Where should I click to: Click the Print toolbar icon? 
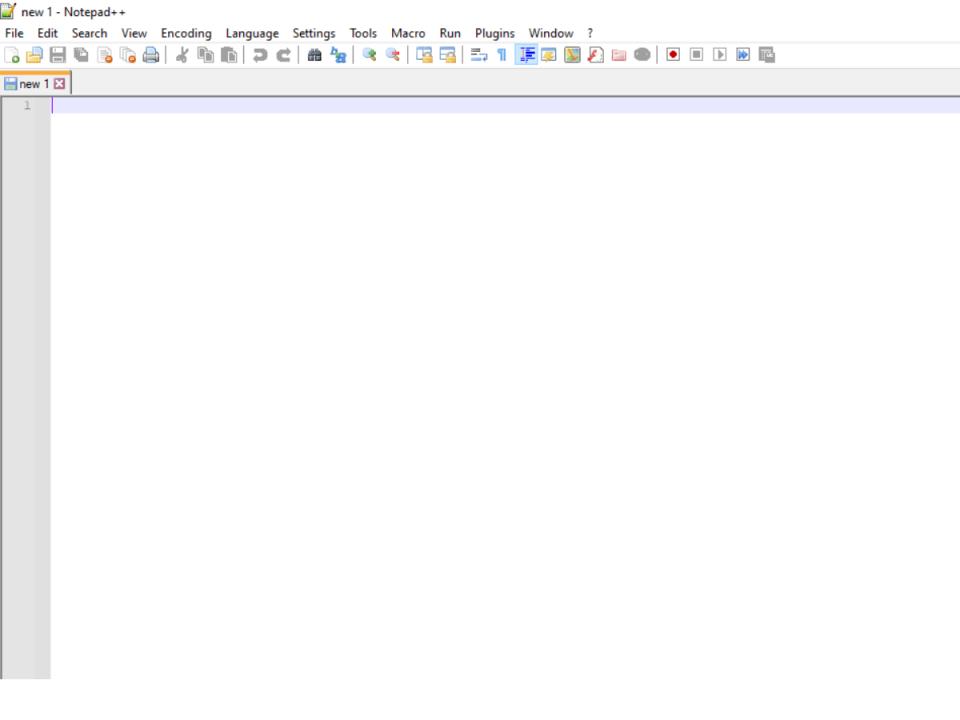[x=151, y=55]
